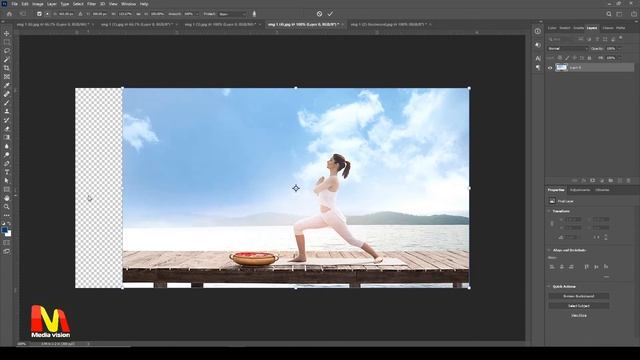Select the Pen tool
Viewport: 640px width, 360px height.
[x=7, y=164]
